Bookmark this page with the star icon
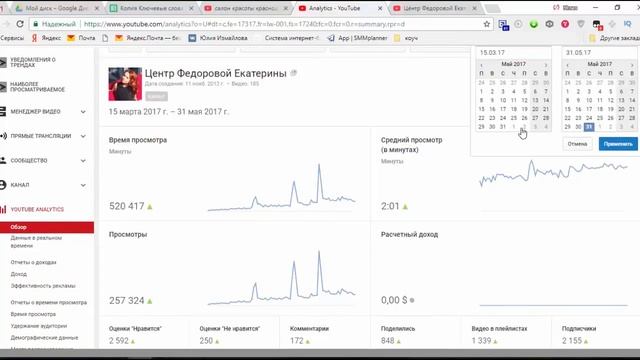The image size is (640, 360). (487, 24)
